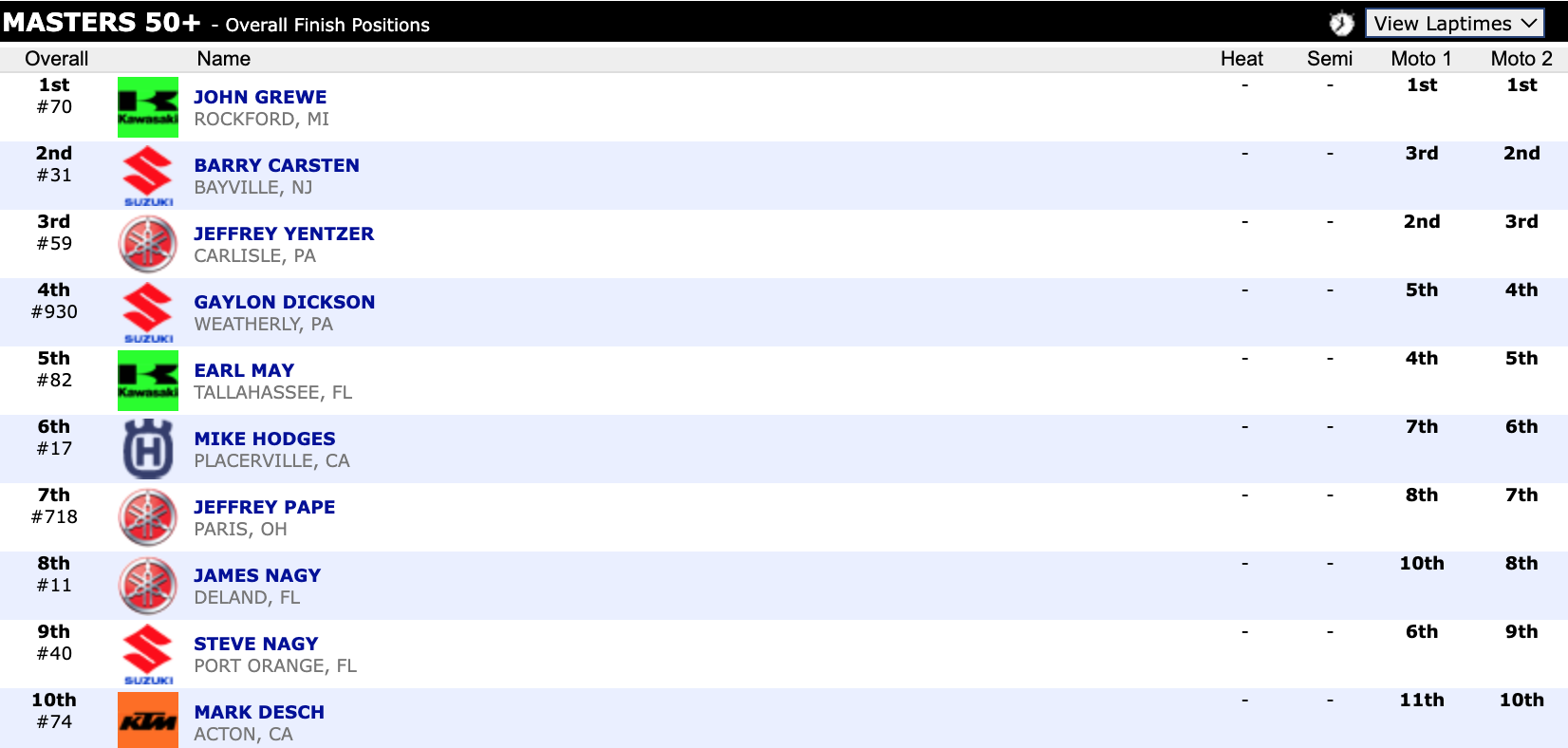Image resolution: width=1568 pixels, height=748 pixels.
Task: Click Mark Desch's KTM logo
Action: (x=147, y=720)
